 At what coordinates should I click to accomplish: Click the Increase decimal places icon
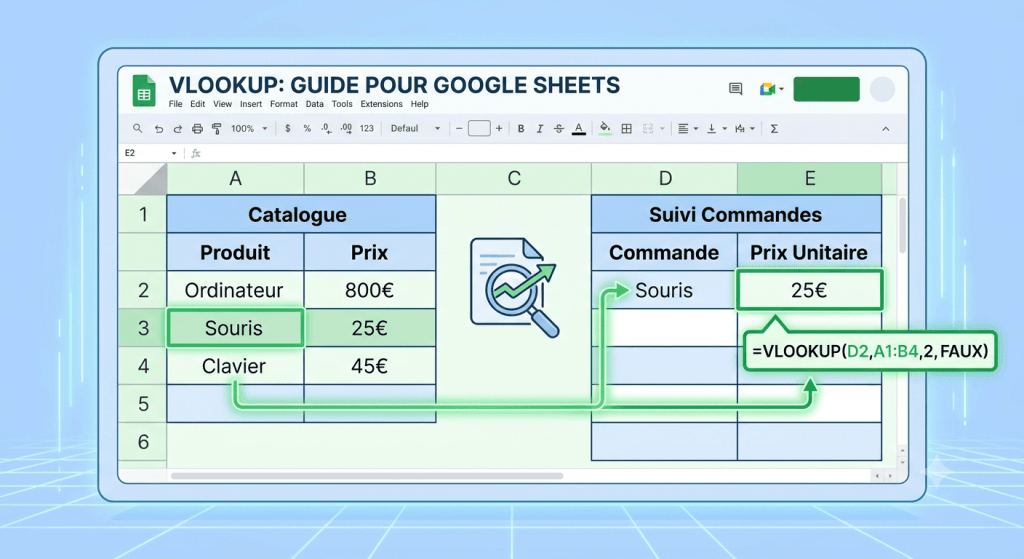click(x=346, y=129)
